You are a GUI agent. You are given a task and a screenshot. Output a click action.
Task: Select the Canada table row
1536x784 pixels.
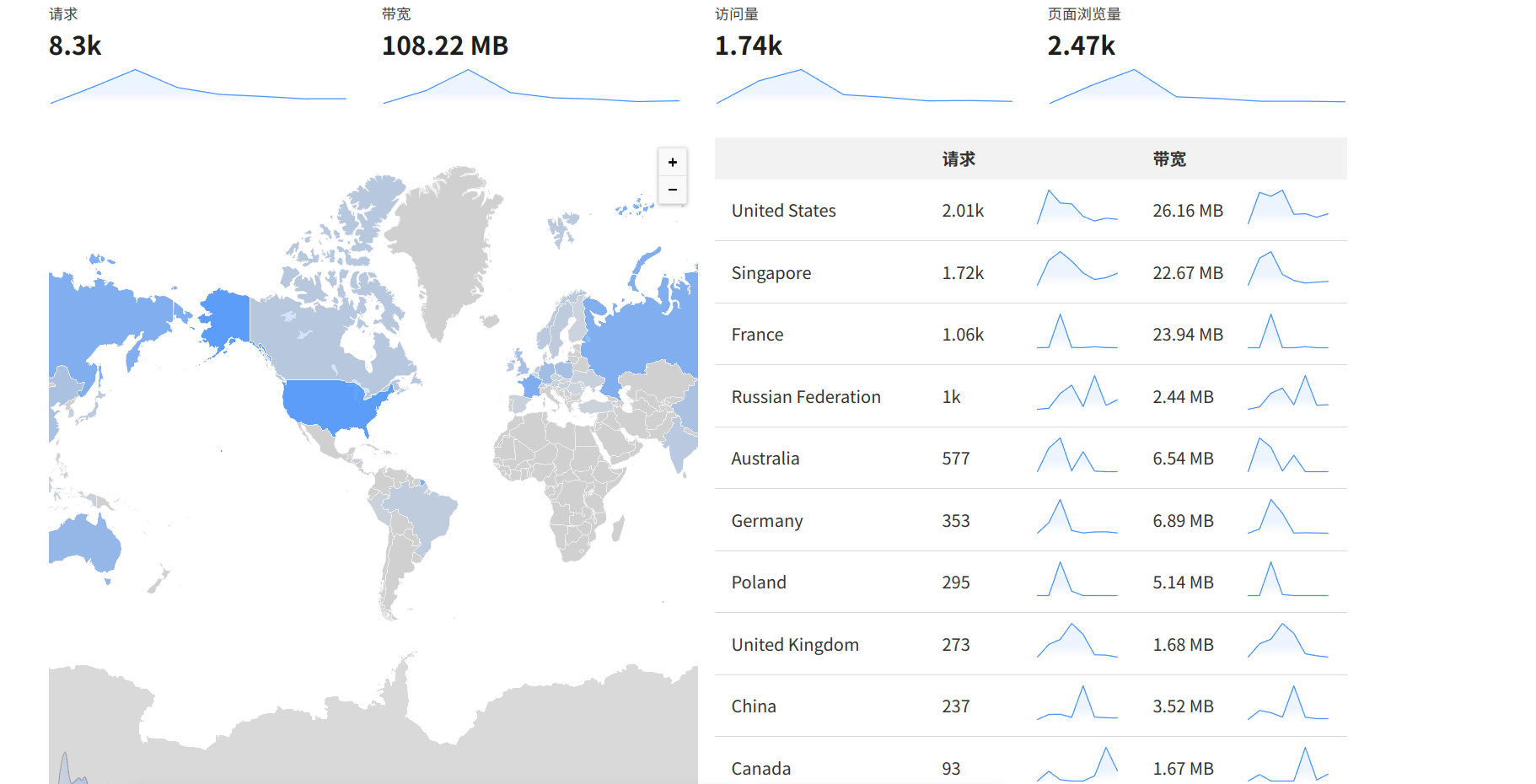tap(760, 769)
